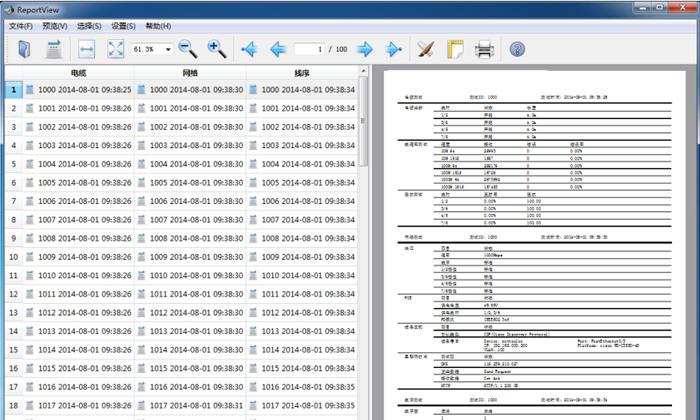The image size is (700, 420).
Task: Open help with the question mark icon
Action: [517, 49]
